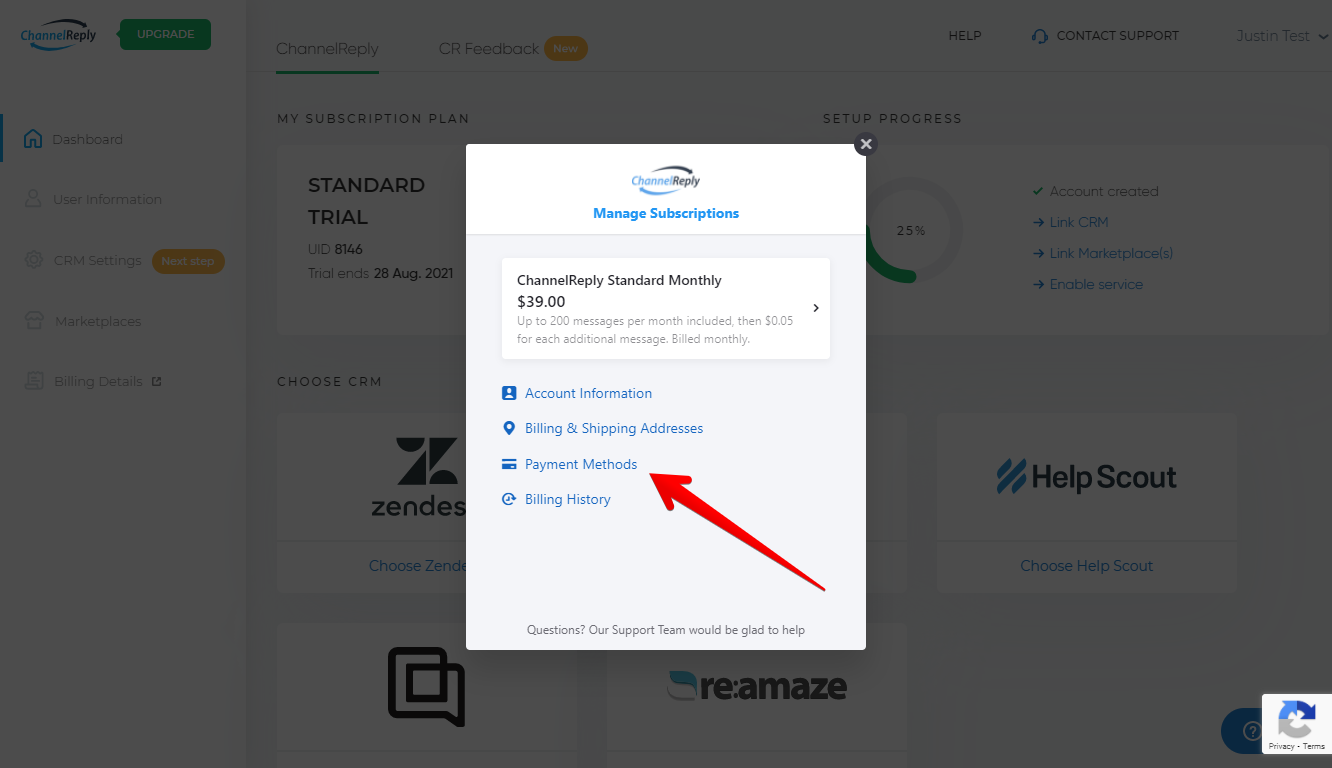
Task: Expand the ChannelReply Standard Monthly plan chevron
Action: 816,308
